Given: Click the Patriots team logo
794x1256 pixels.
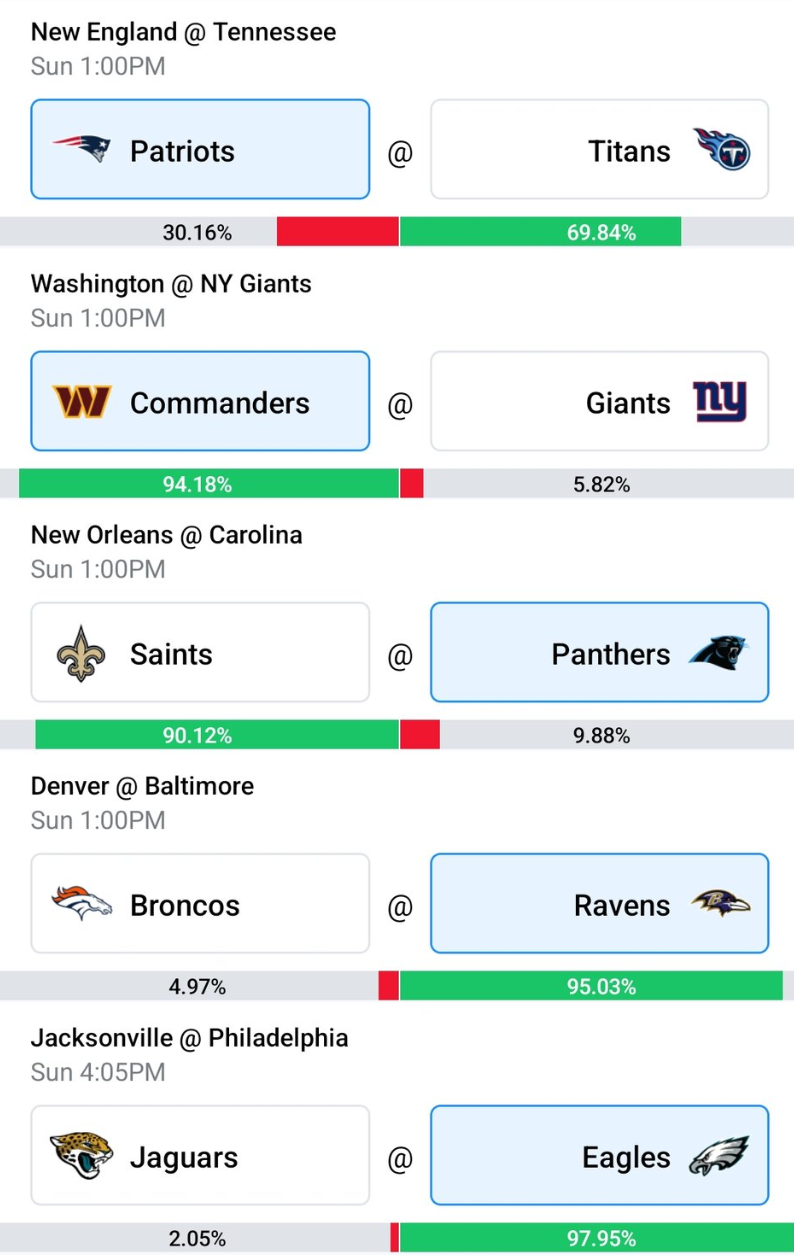Looking at the screenshot, I should [82, 150].
